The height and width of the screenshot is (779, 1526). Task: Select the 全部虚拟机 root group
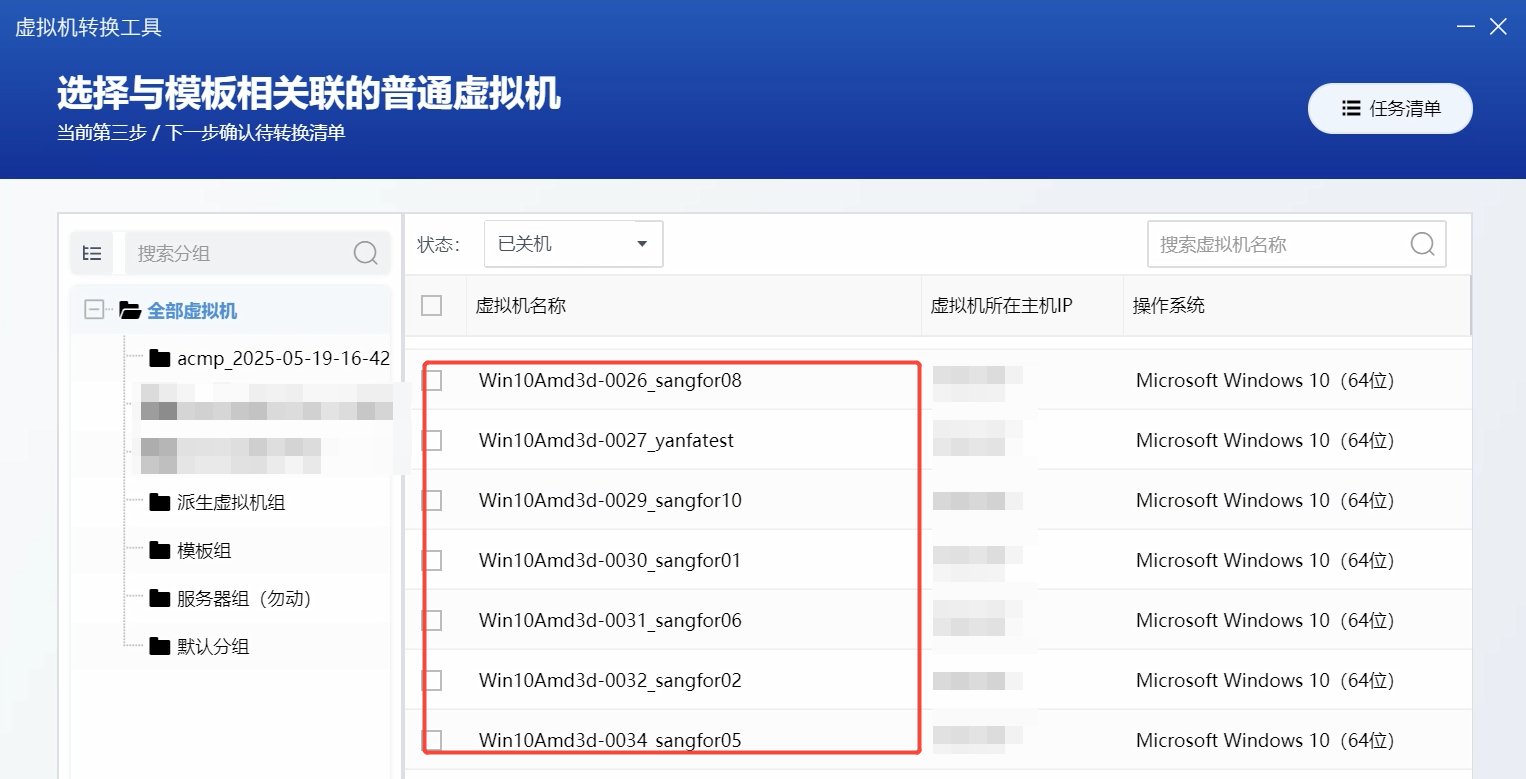tap(192, 311)
